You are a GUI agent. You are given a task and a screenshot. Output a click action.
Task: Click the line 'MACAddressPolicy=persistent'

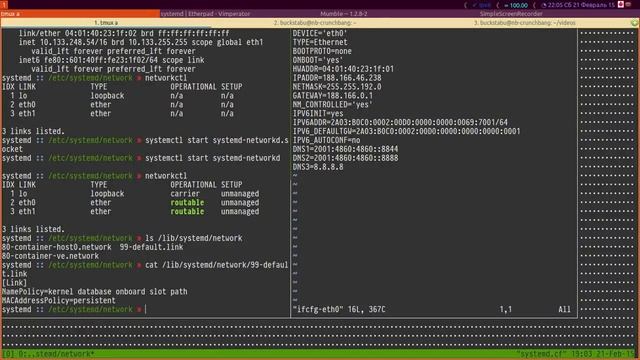pos(59,300)
